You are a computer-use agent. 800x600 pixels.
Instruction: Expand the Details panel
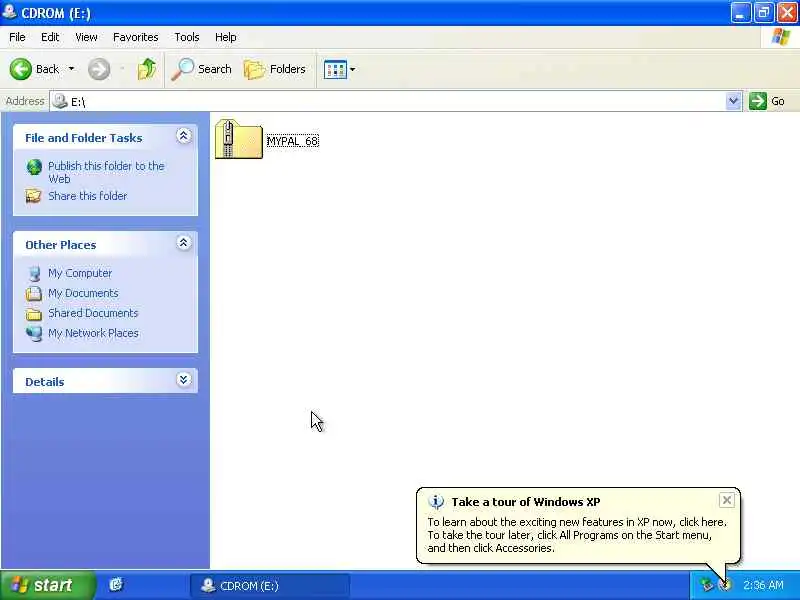click(x=184, y=380)
